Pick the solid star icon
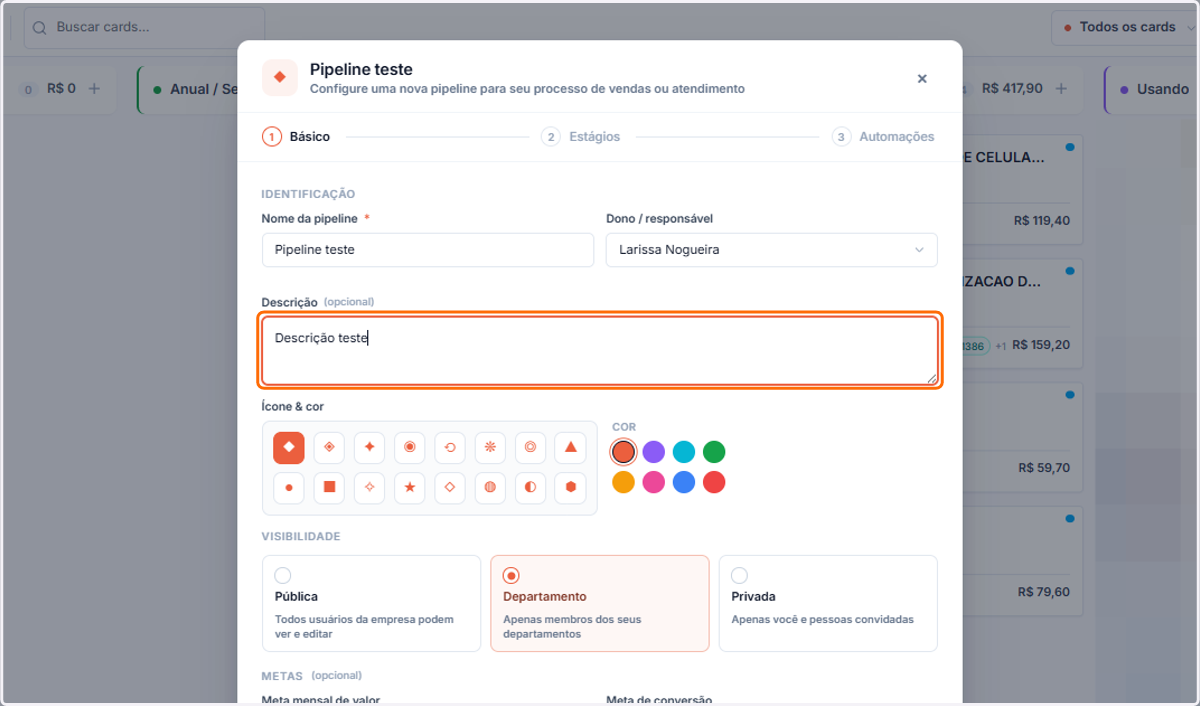 [x=410, y=488]
